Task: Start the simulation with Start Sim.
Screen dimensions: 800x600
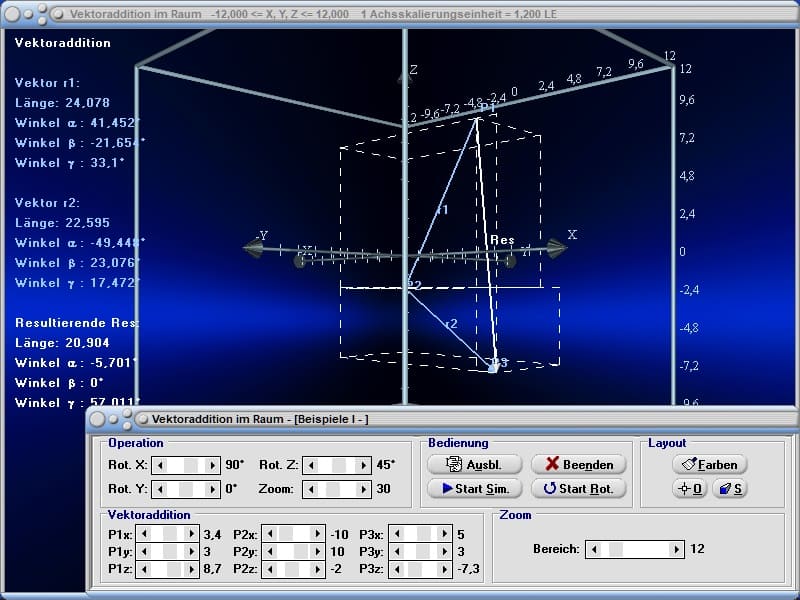Action: [x=474, y=488]
